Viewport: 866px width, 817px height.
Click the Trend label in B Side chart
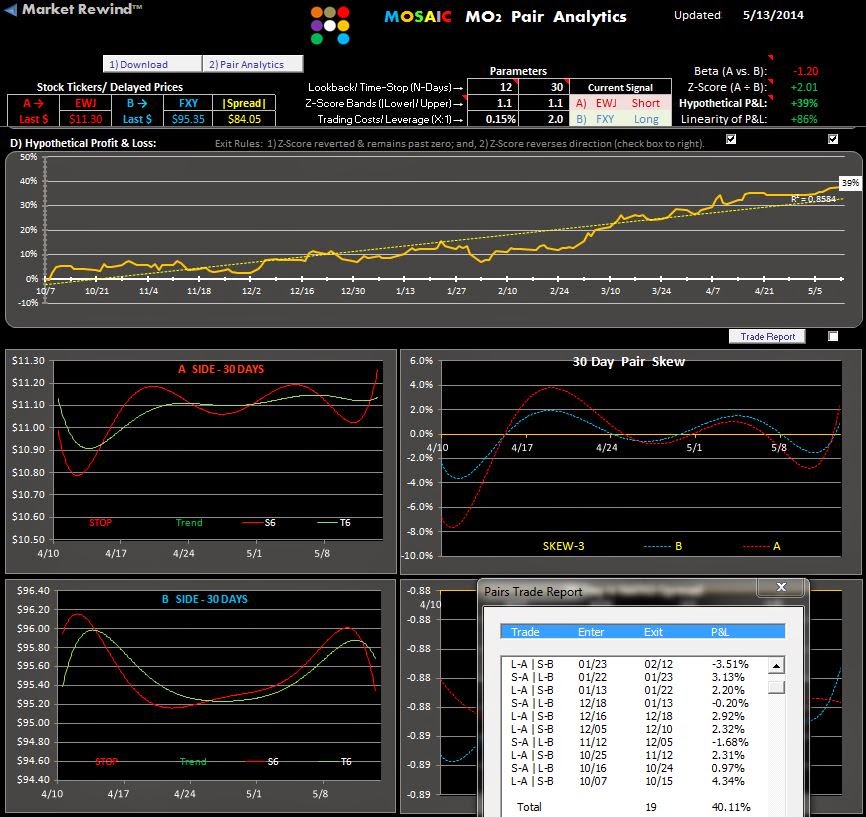(193, 762)
